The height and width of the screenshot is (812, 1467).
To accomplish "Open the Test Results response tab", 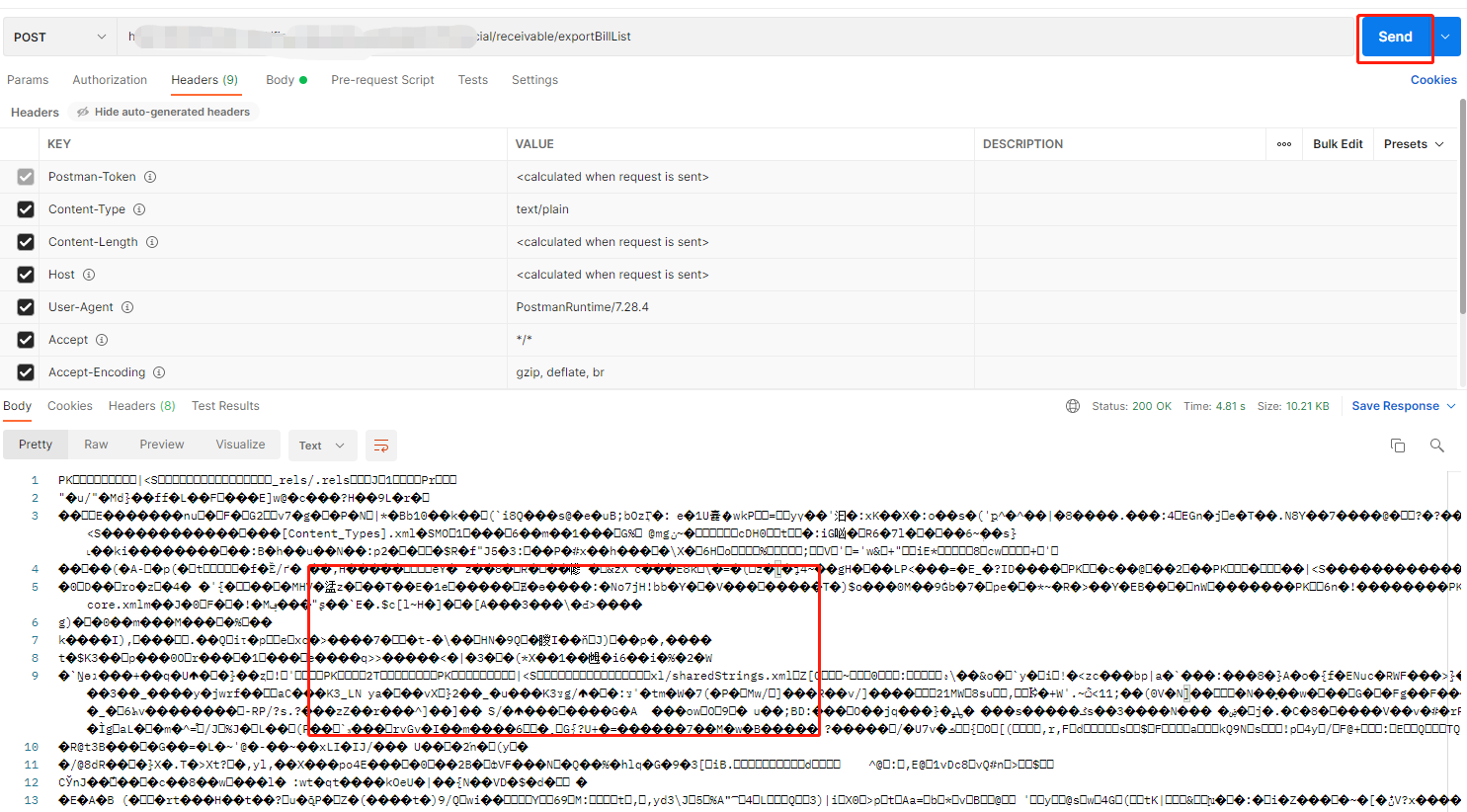I will (x=225, y=405).
